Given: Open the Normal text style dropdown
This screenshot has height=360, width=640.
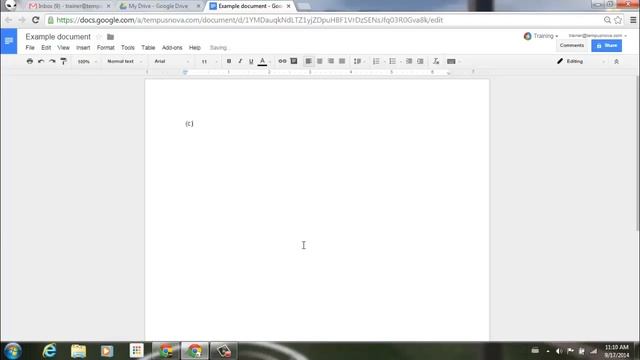Looking at the screenshot, I should [124, 61].
